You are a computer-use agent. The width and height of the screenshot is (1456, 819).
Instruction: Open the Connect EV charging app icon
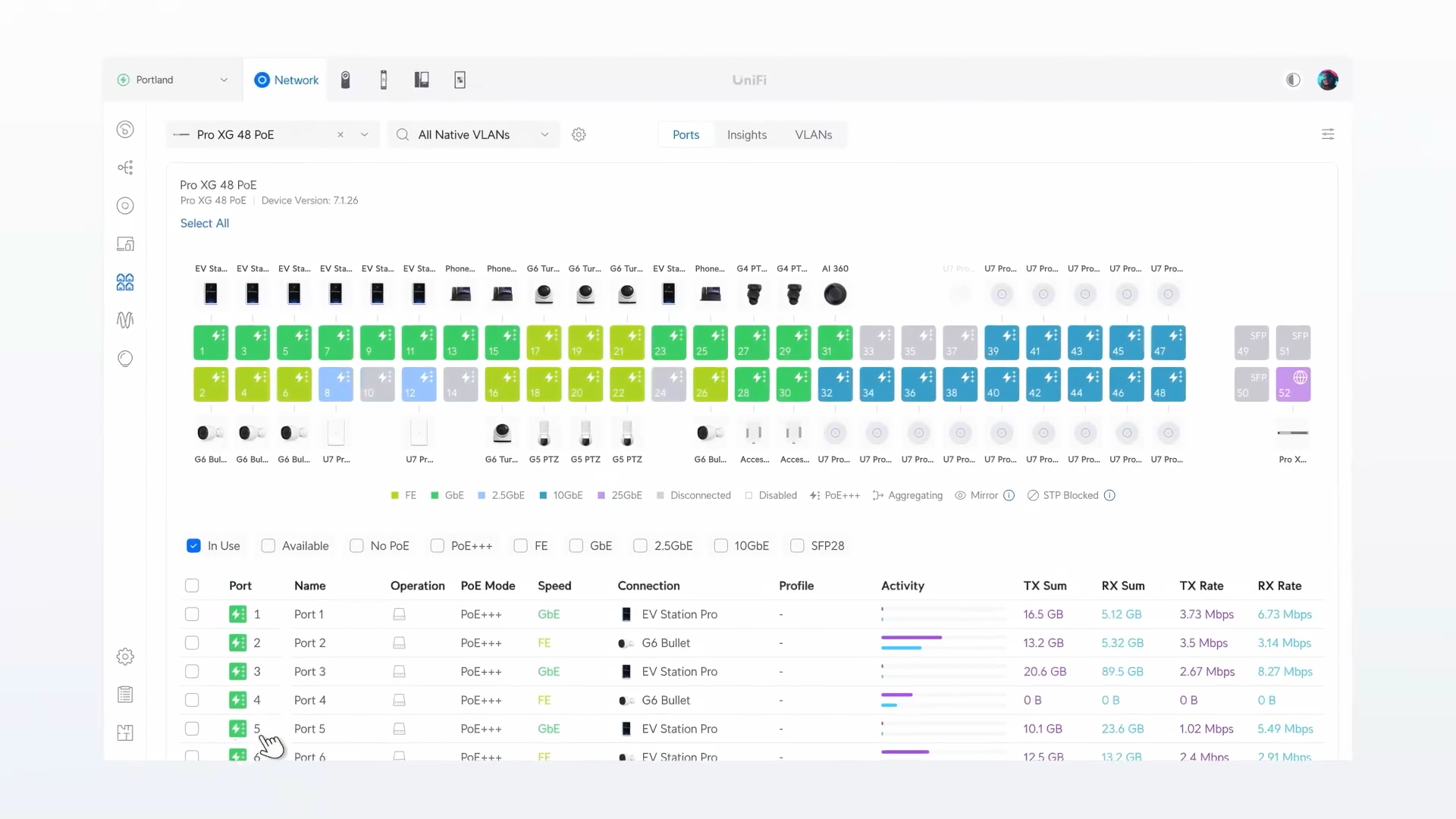coord(460,80)
